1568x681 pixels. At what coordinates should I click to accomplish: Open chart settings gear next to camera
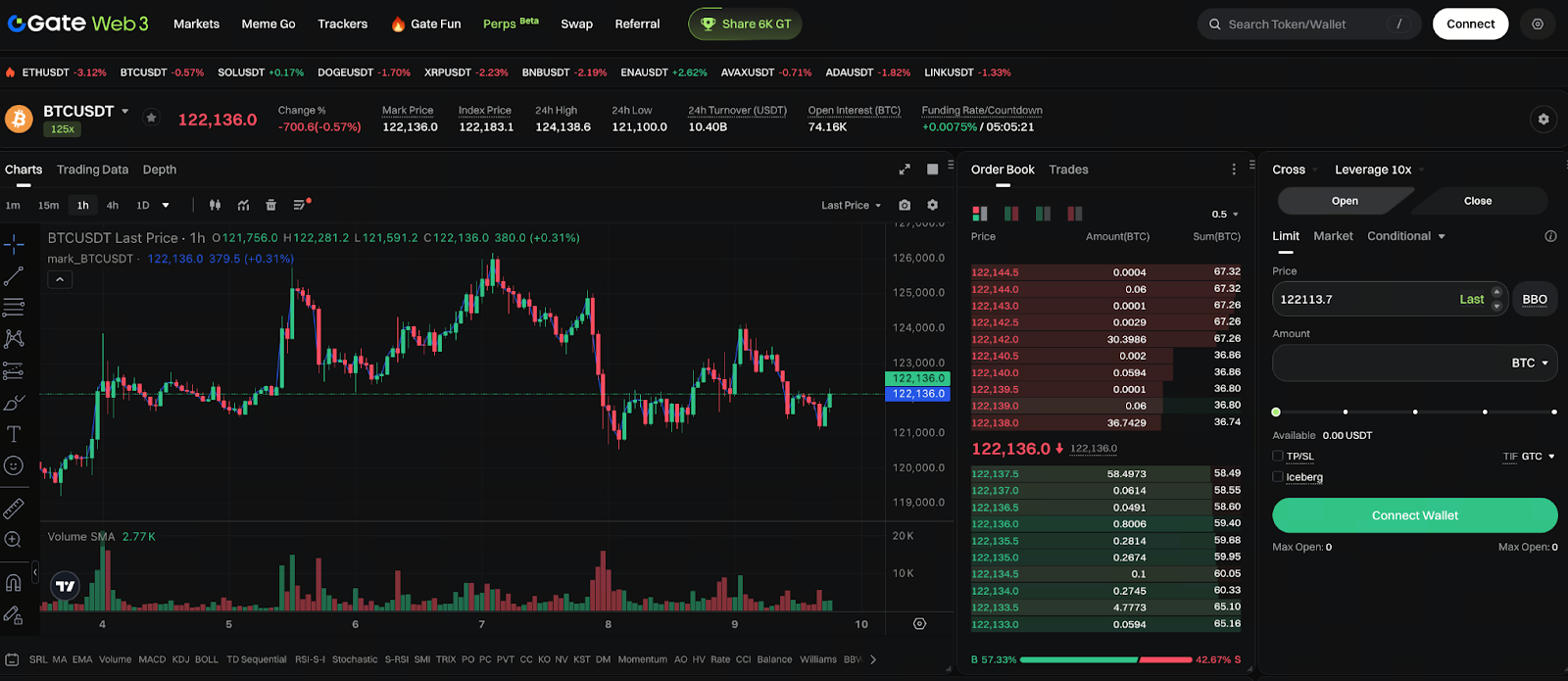933,205
